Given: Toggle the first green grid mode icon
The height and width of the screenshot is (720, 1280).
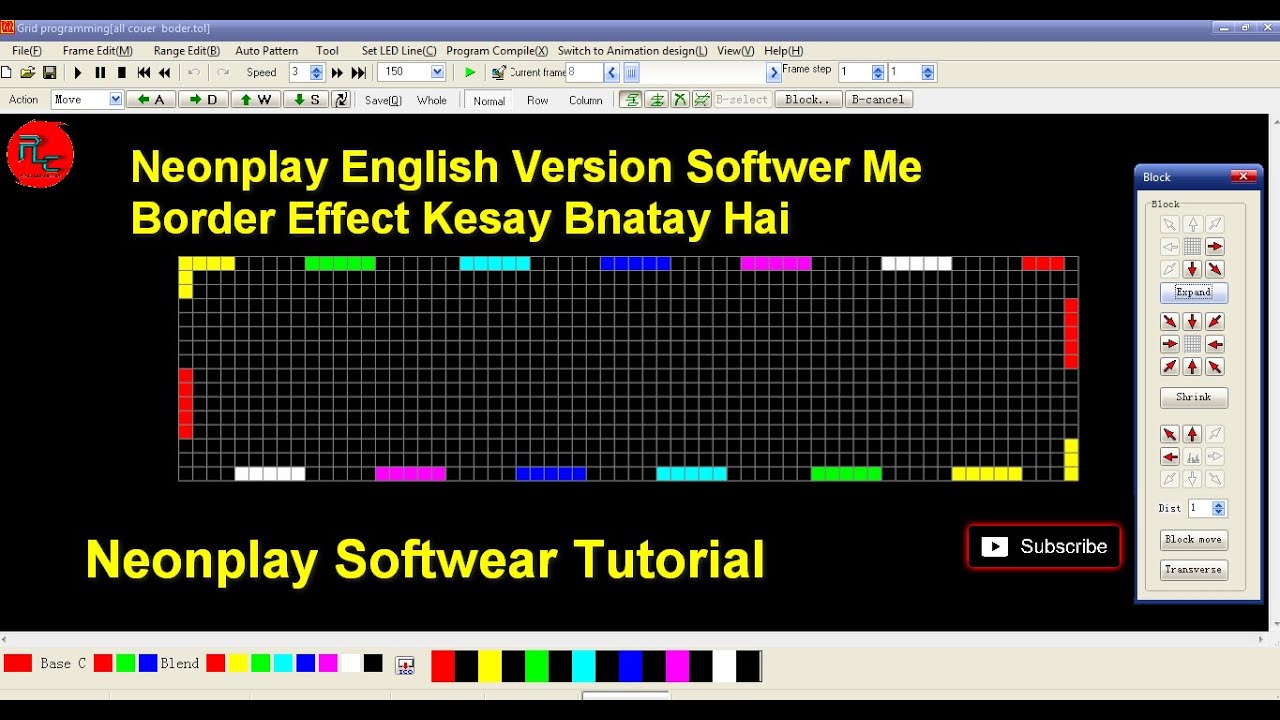Looking at the screenshot, I should 631,99.
